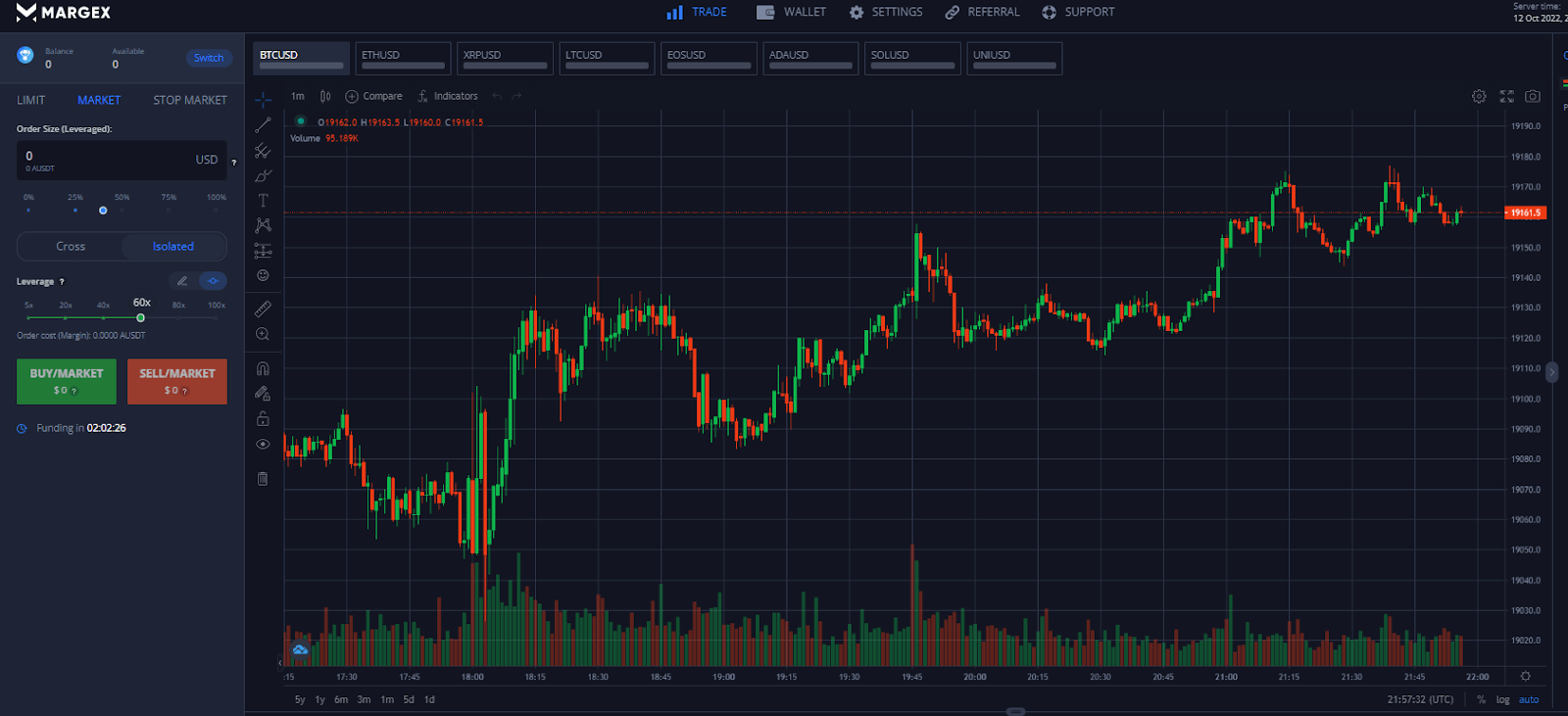Open chart settings gear icon
The width and height of the screenshot is (1568, 716).
pos(1479,96)
